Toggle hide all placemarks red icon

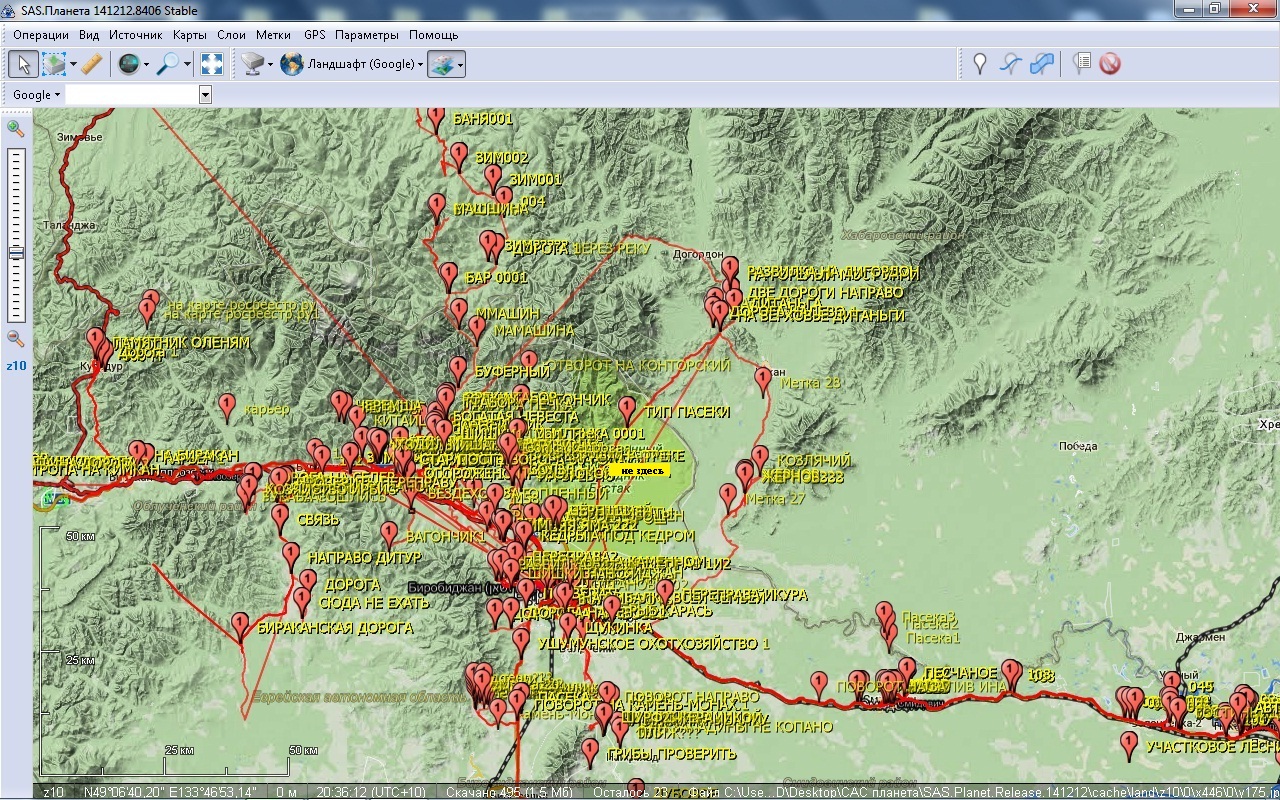point(1110,64)
